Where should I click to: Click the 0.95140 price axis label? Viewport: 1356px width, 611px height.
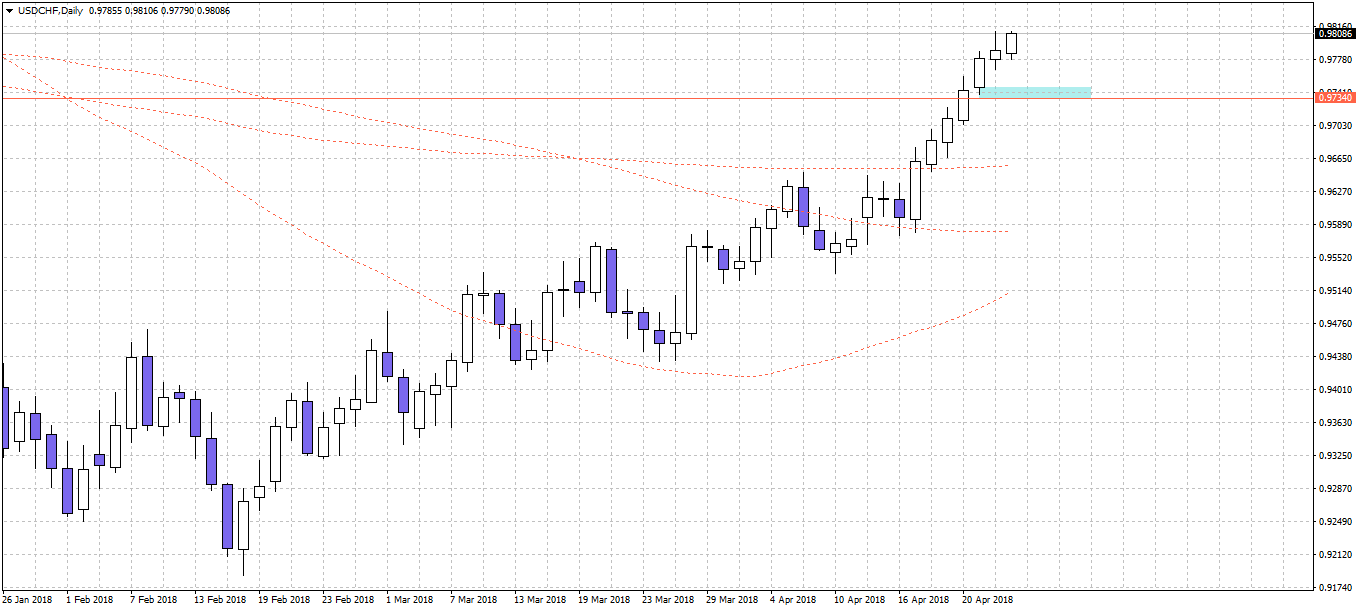click(1337, 291)
